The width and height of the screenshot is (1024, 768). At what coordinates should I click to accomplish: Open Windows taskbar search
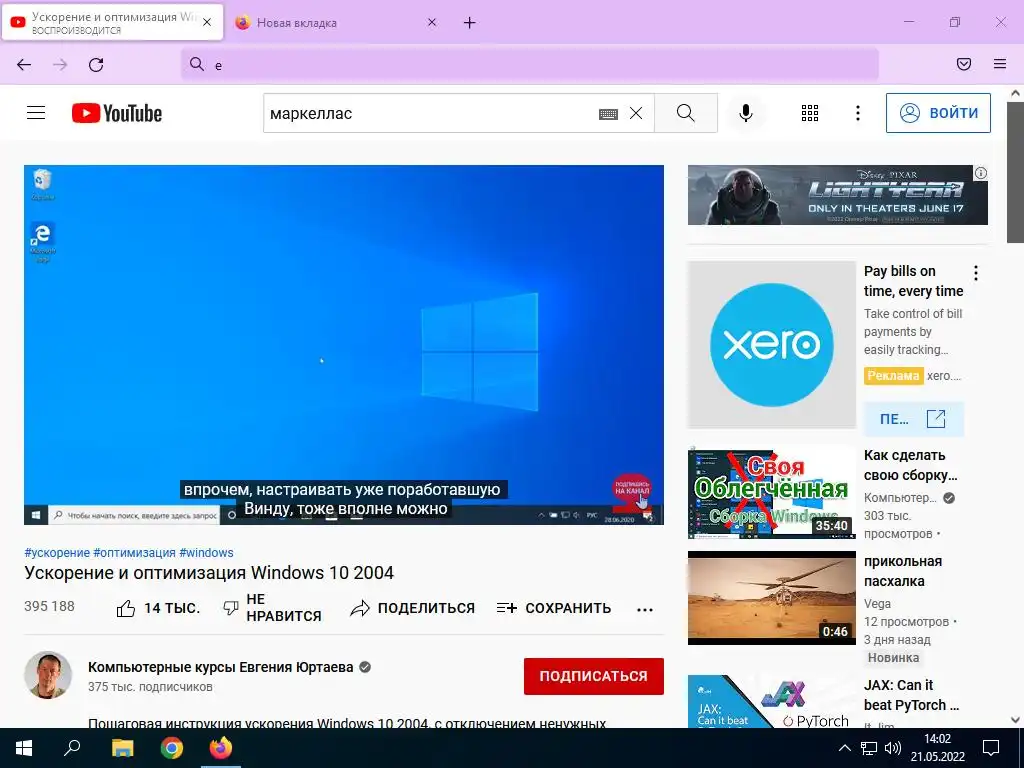point(72,748)
